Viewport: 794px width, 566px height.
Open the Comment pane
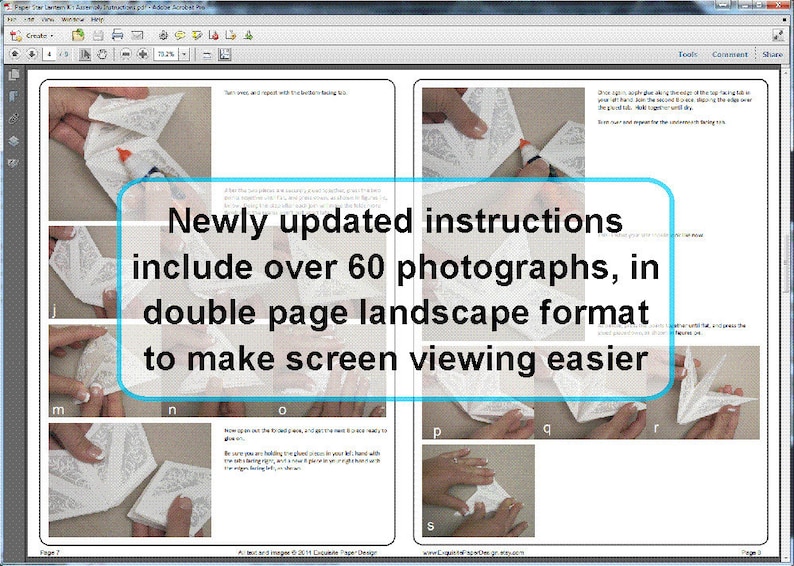coord(730,54)
